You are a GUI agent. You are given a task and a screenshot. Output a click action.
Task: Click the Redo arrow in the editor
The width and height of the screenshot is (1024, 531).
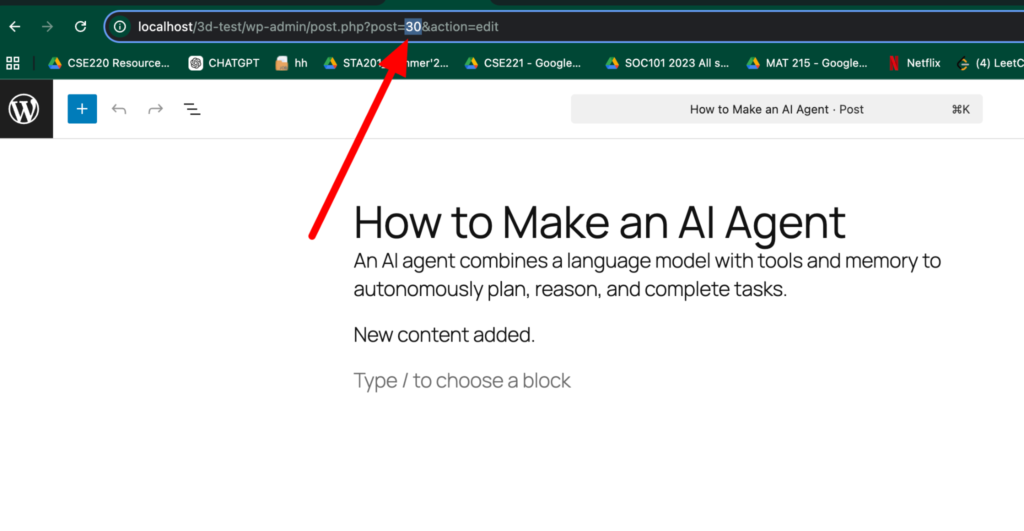[155, 109]
